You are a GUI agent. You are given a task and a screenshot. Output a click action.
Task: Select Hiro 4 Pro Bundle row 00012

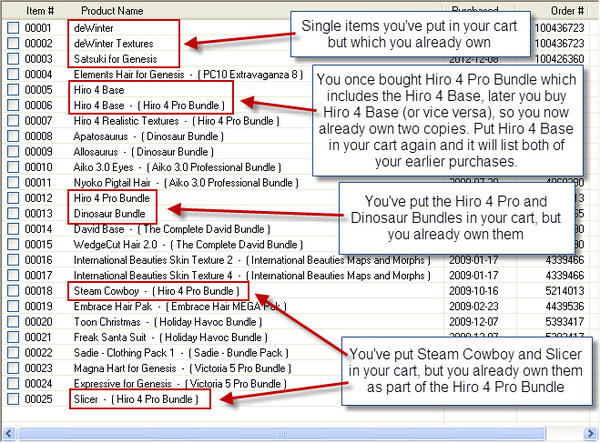coord(111,198)
